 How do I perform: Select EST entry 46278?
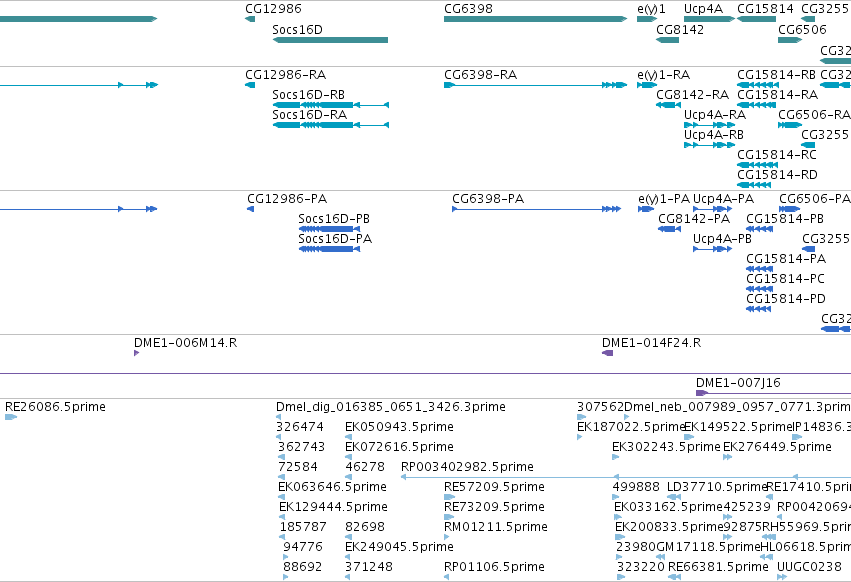coord(365,467)
